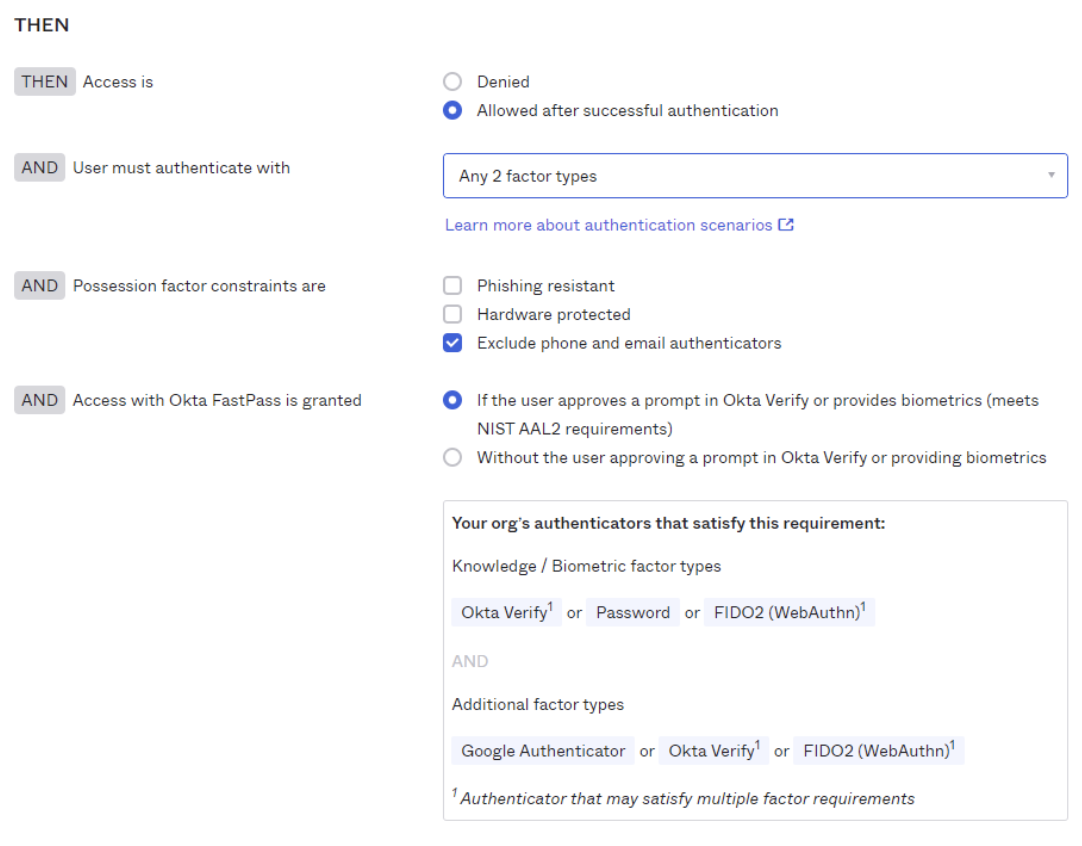Uncheck Exclude phone and email authenticators

click(x=453, y=343)
